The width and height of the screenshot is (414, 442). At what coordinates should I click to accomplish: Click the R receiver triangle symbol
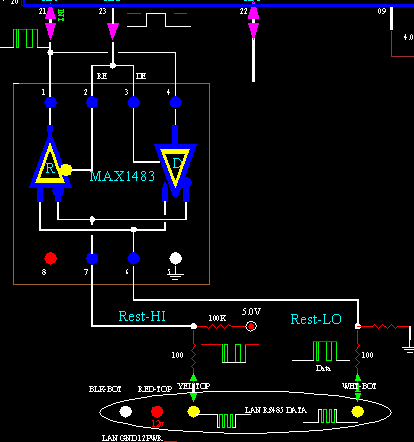click(50, 163)
